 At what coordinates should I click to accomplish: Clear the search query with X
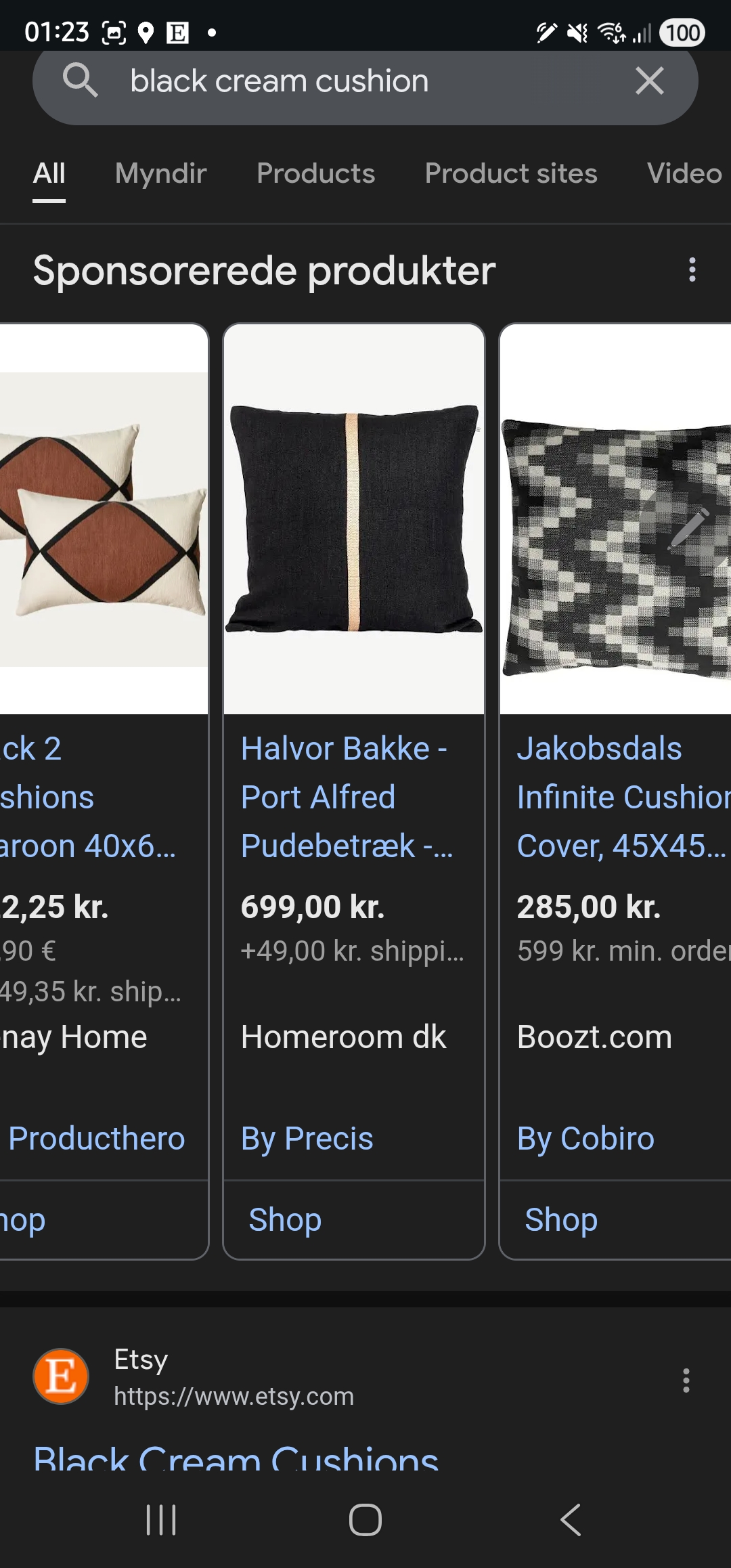click(650, 81)
